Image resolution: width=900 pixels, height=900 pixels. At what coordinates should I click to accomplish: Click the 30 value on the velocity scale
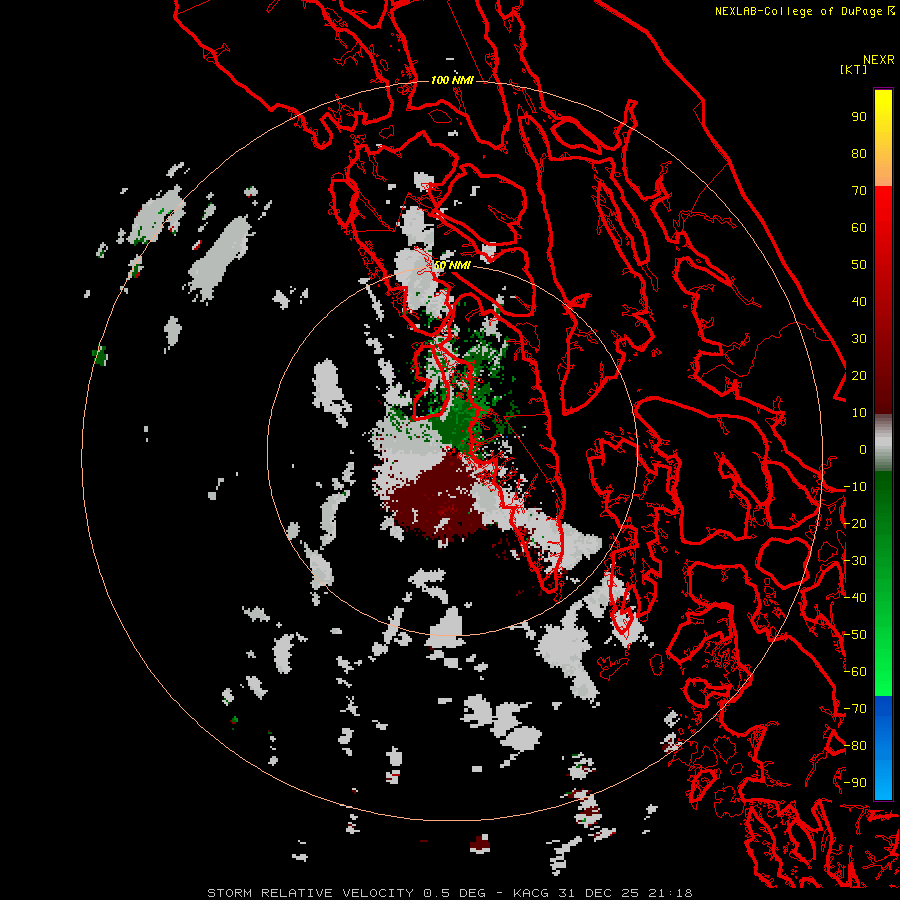(x=859, y=339)
